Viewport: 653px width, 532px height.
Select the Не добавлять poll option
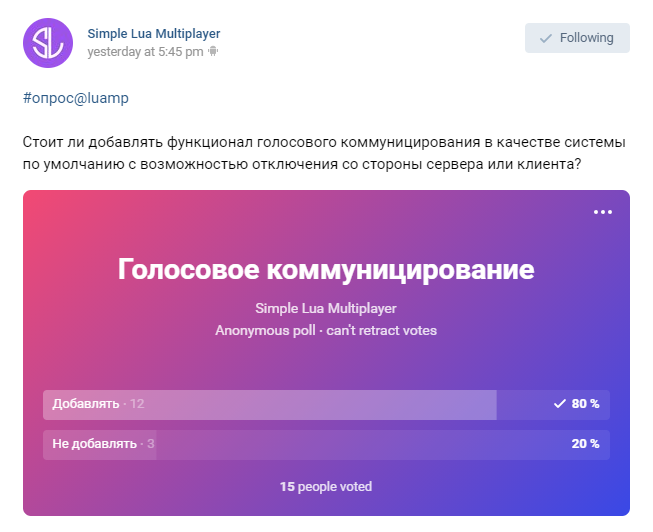point(326,445)
